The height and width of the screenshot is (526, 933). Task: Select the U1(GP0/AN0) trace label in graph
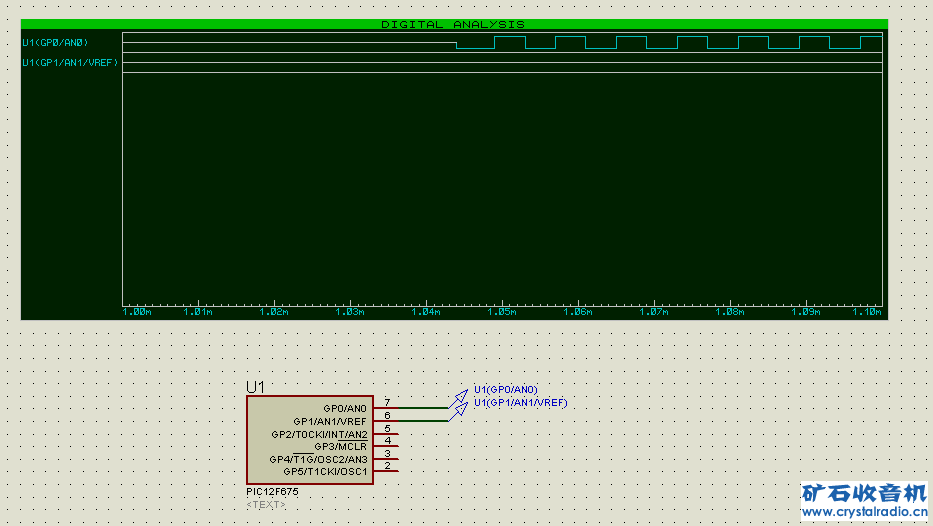[55, 43]
